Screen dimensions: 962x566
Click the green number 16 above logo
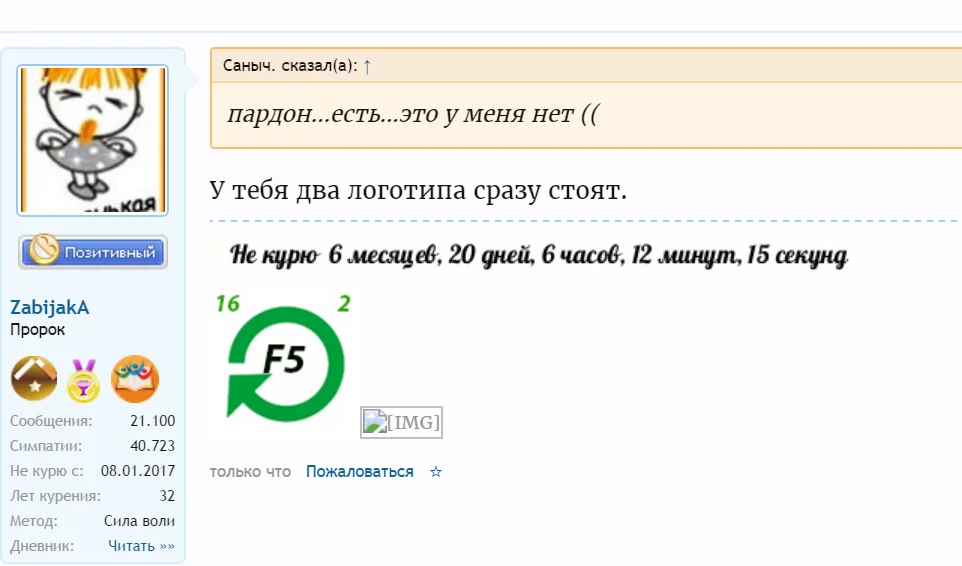click(x=228, y=304)
